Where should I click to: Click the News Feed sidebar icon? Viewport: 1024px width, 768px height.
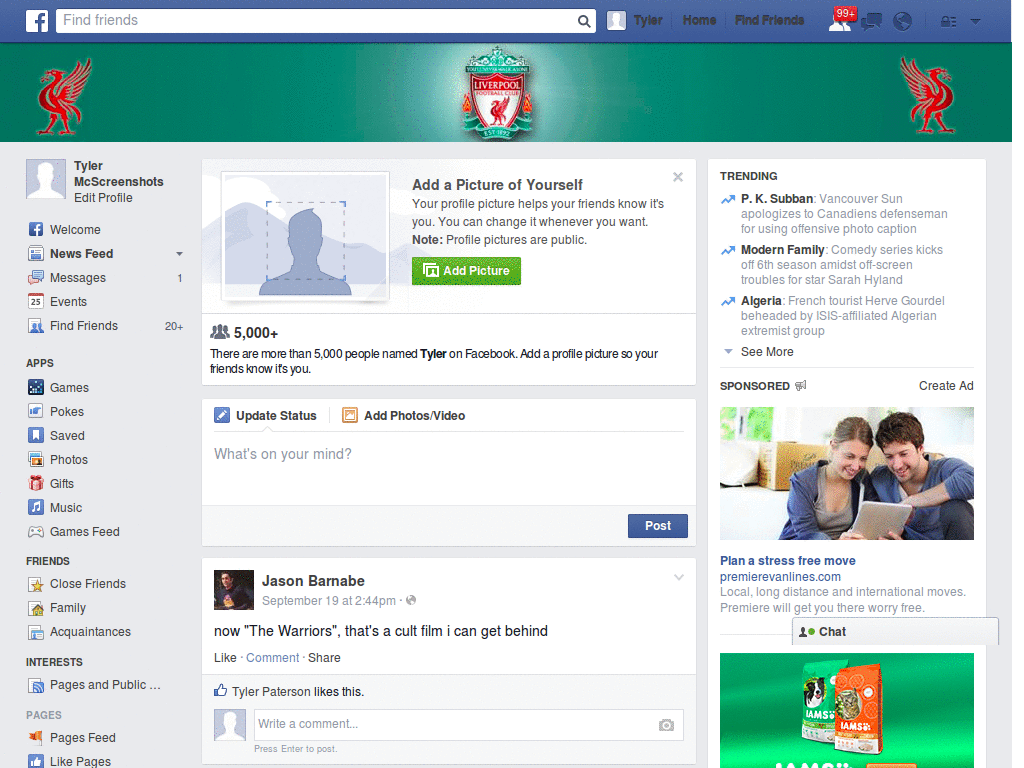tap(36, 253)
